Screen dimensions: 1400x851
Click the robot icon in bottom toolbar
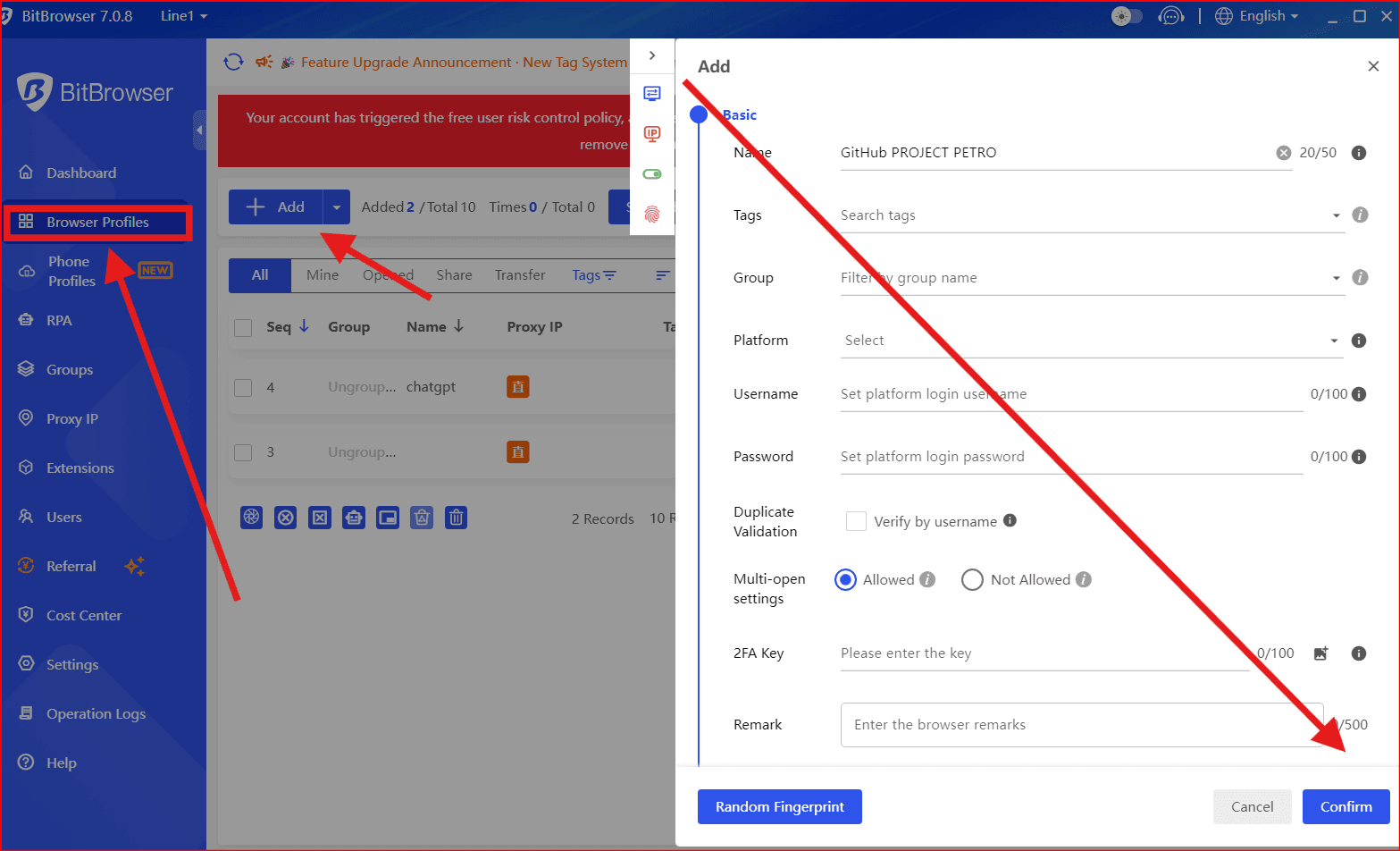coord(354,518)
